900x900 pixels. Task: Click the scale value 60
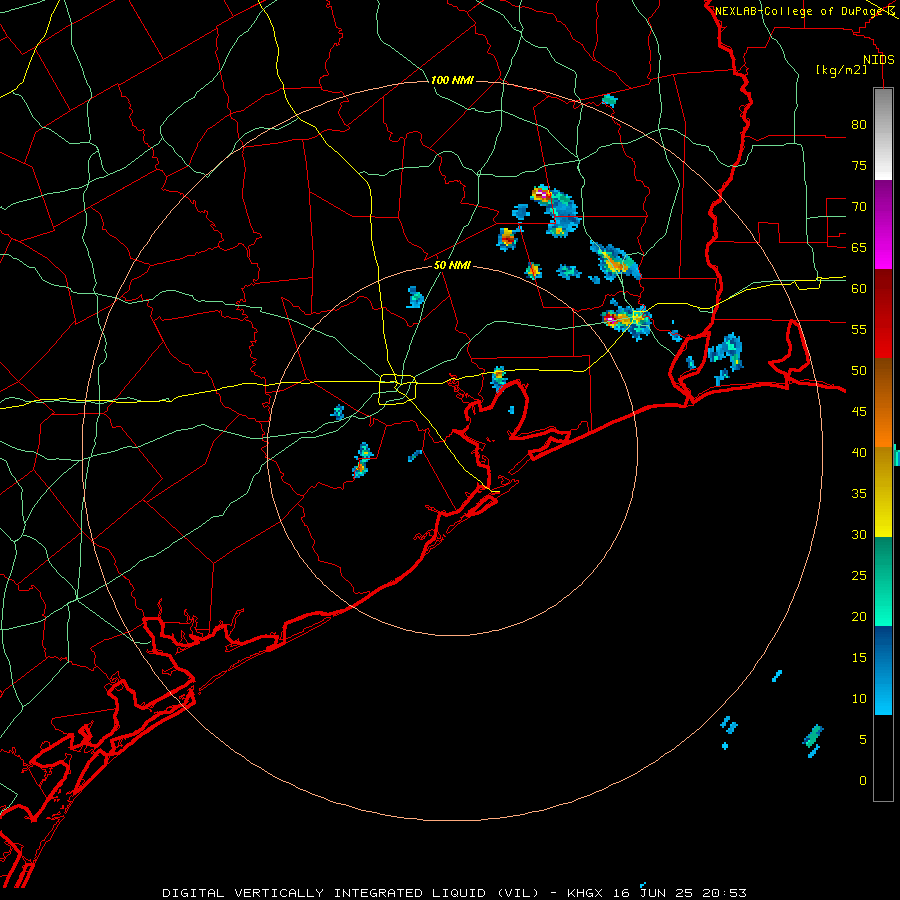pos(859,289)
